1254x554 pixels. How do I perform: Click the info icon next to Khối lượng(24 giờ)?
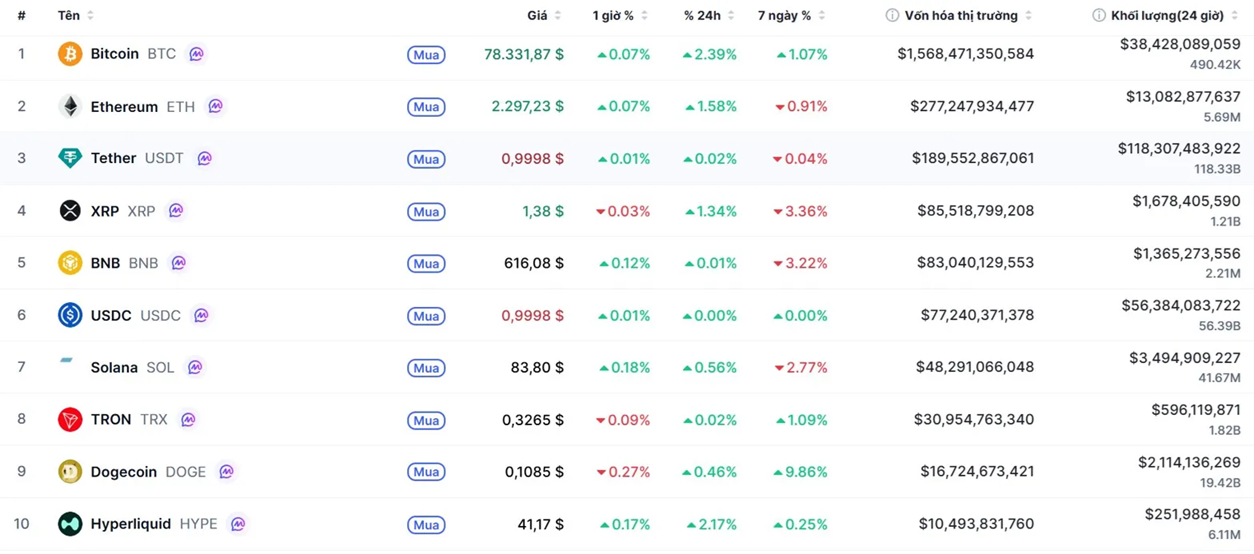[1099, 15]
